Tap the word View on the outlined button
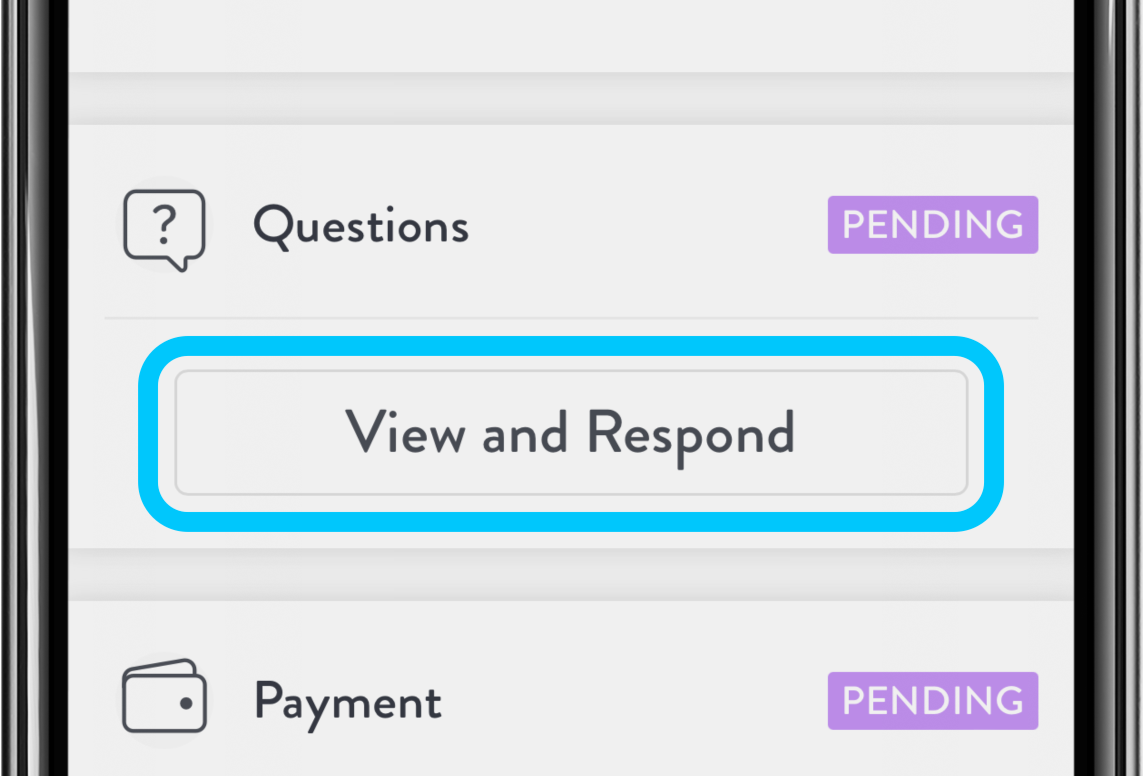This screenshot has height=776, width=1143. pyautogui.click(x=405, y=431)
